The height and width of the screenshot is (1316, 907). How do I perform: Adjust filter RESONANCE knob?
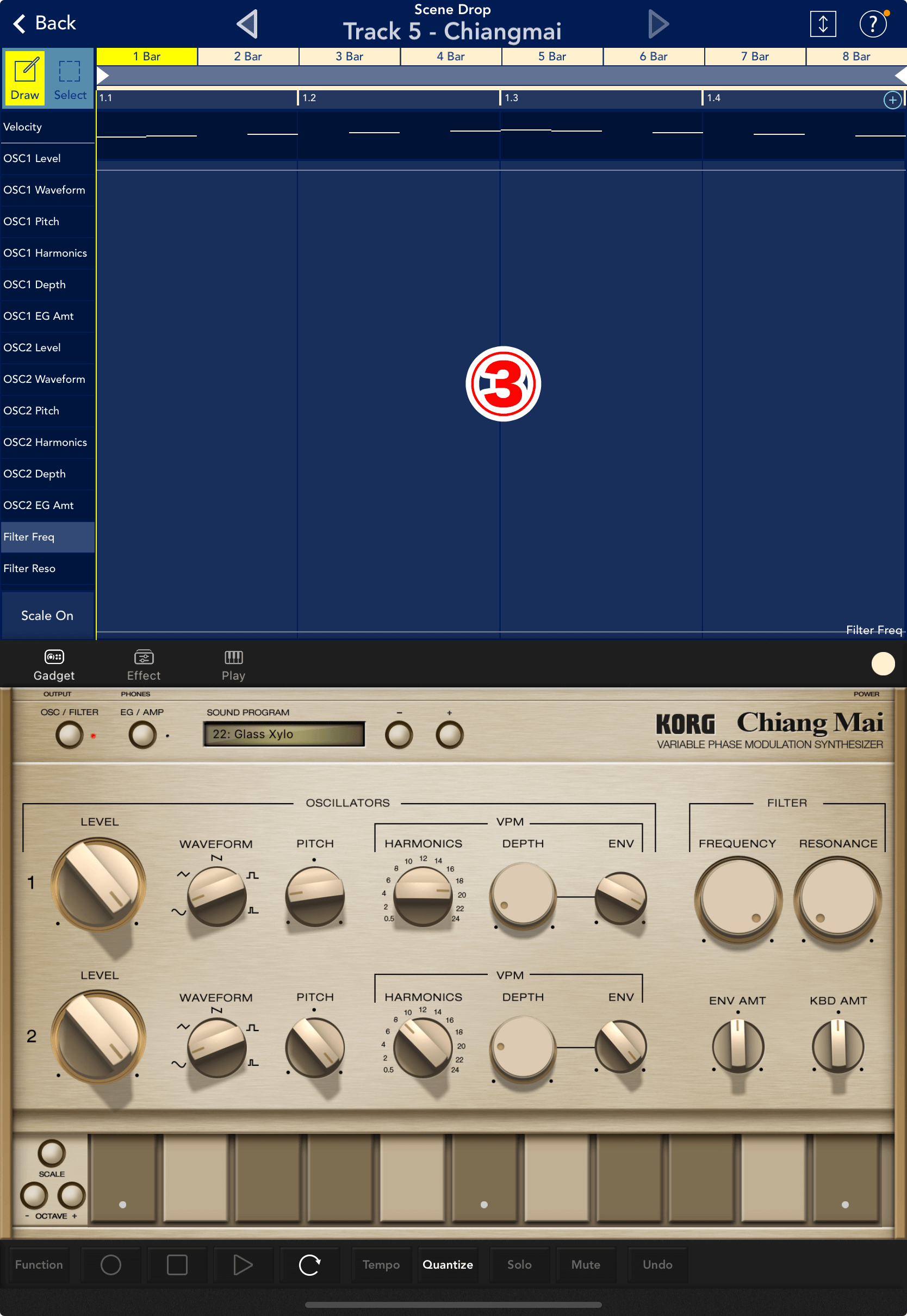tap(837, 899)
